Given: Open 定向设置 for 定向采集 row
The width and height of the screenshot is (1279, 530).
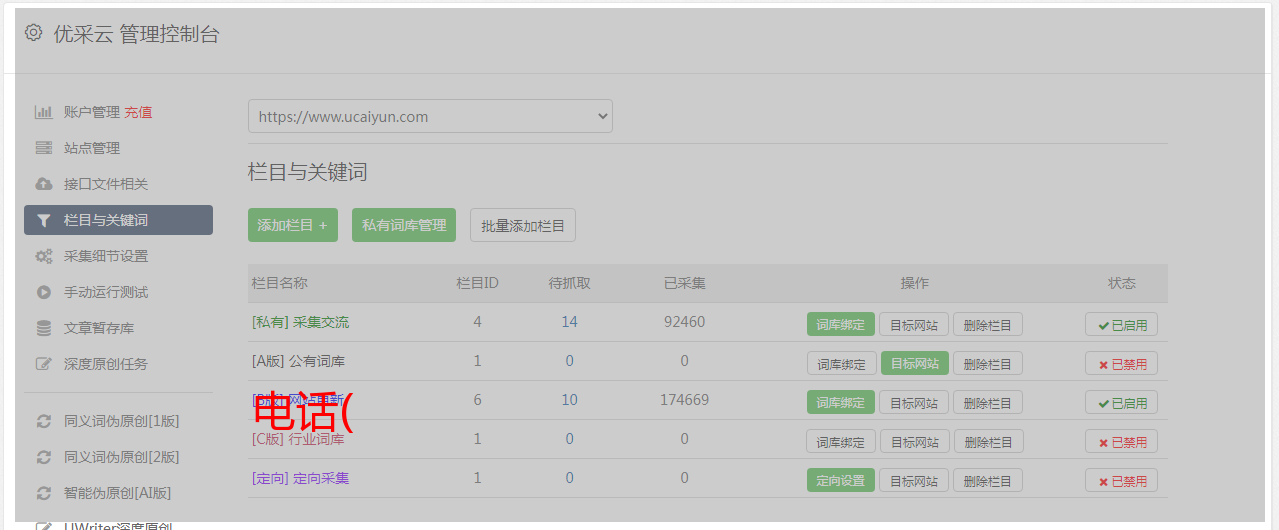Looking at the screenshot, I should pyautogui.click(x=841, y=480).
